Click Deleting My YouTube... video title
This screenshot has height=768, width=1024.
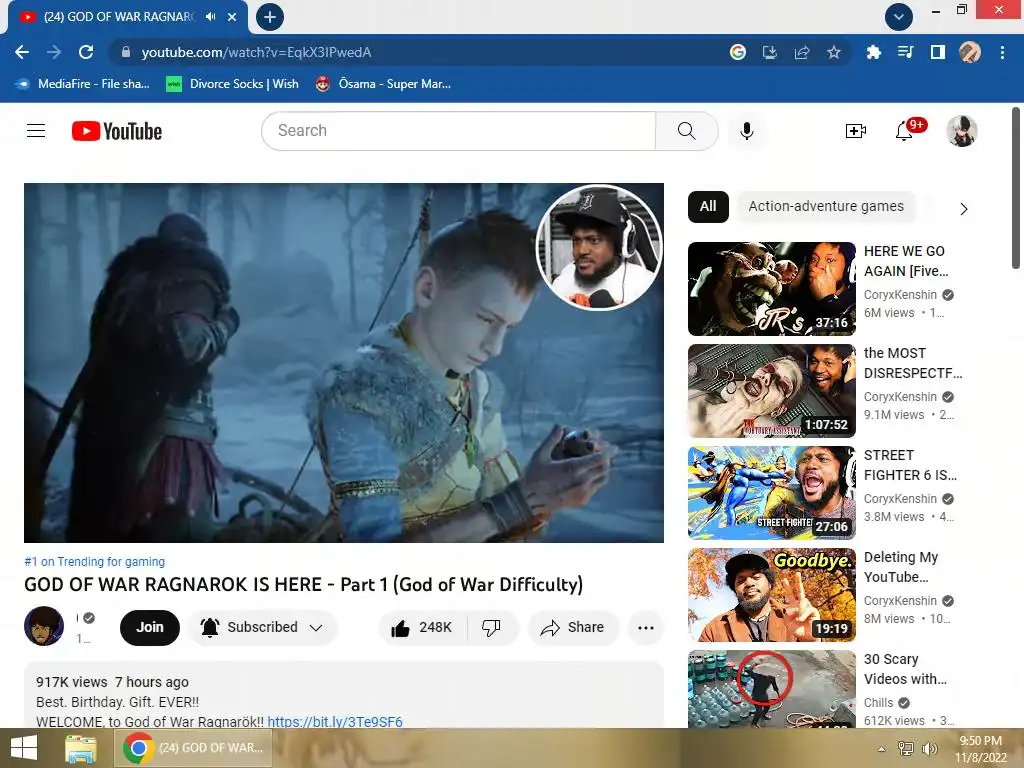tap(901, 566)
